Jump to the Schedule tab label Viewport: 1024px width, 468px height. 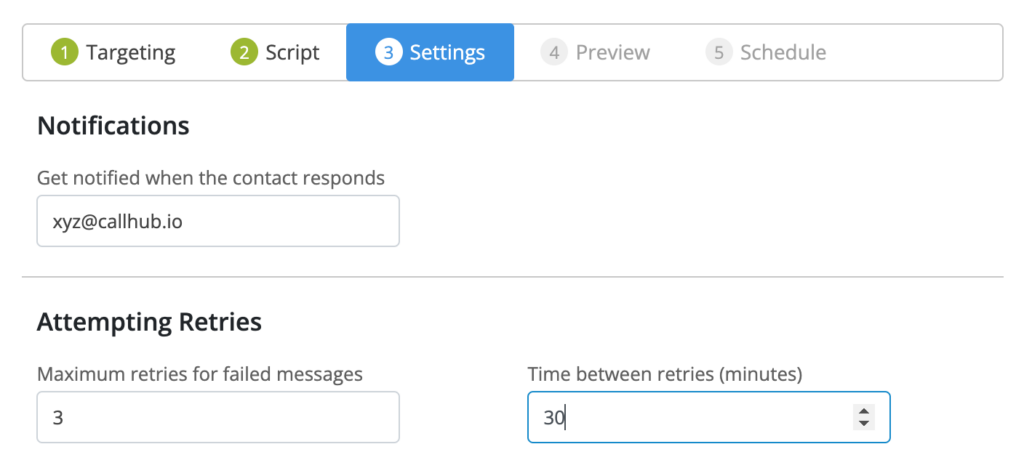pyautogui.click(x=783, y=52)
